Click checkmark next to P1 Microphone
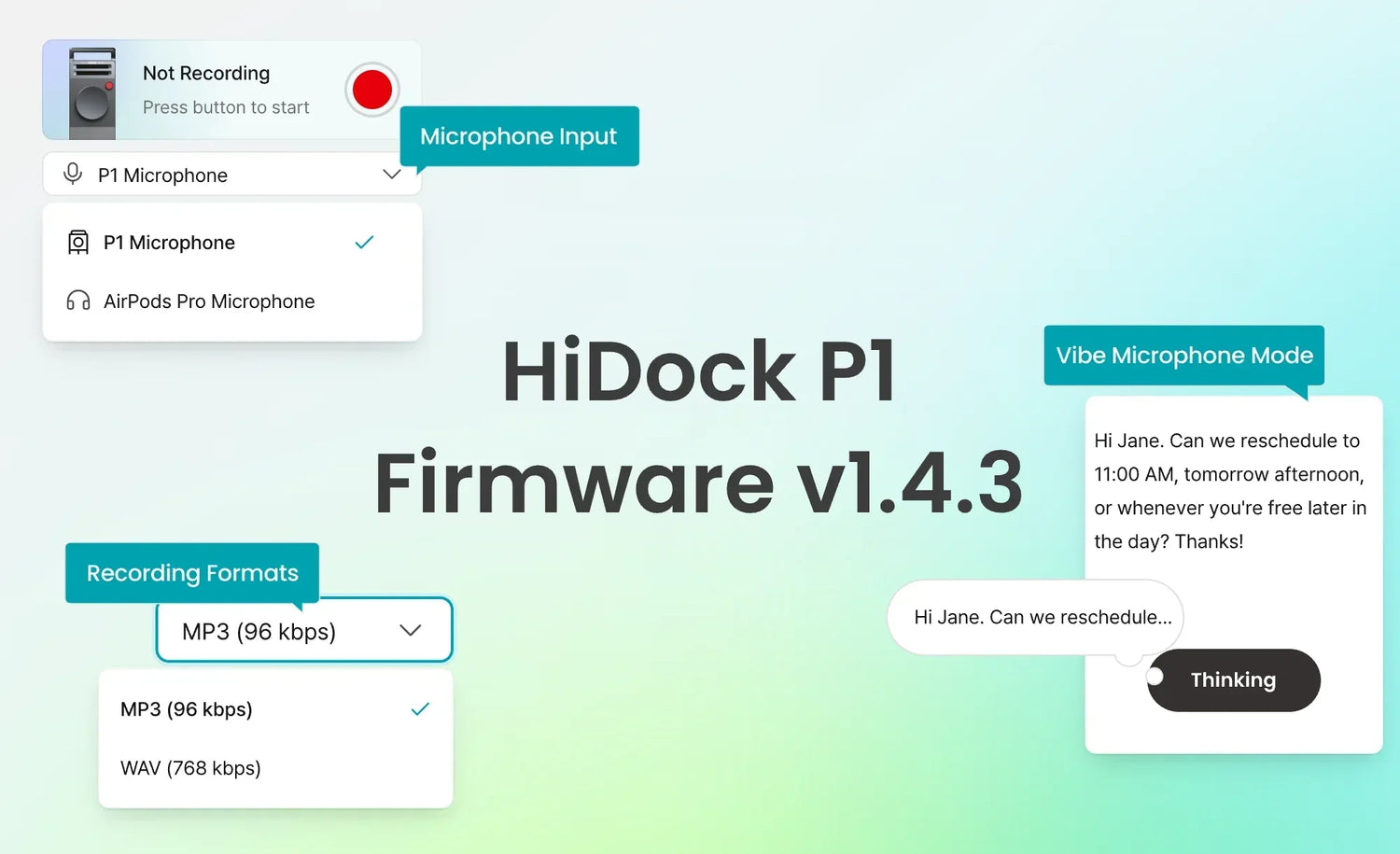 click(x=364, y=243)
